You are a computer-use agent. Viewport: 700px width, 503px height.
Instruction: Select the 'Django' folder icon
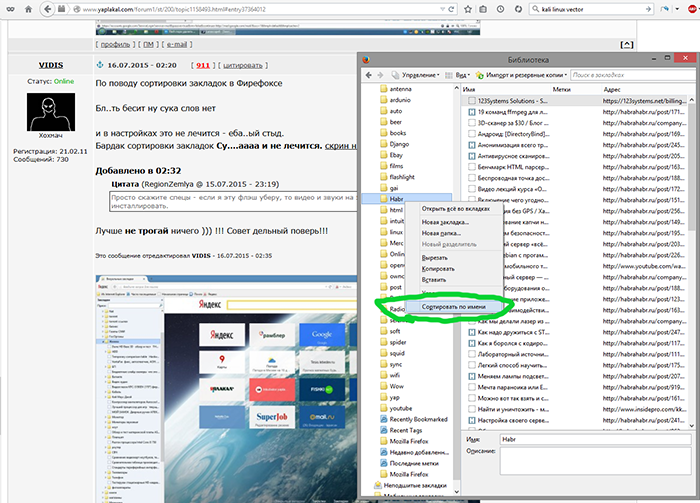point(383,144)
